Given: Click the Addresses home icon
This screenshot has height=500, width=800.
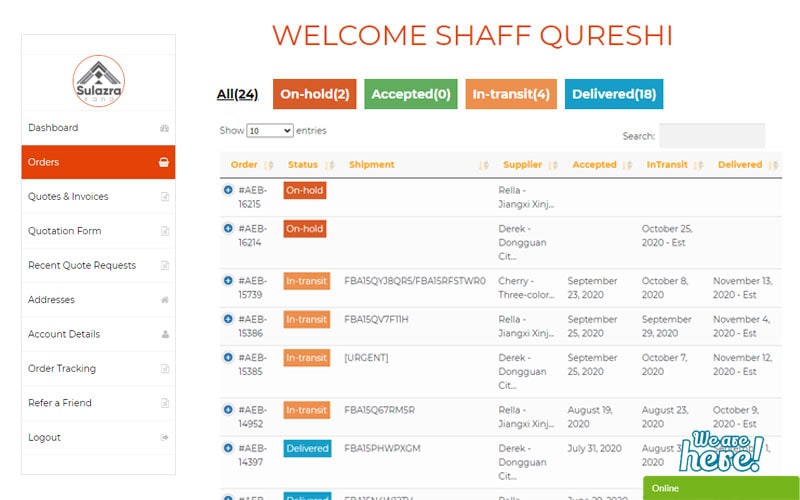Looking at the screenshot, I should 165,299.
